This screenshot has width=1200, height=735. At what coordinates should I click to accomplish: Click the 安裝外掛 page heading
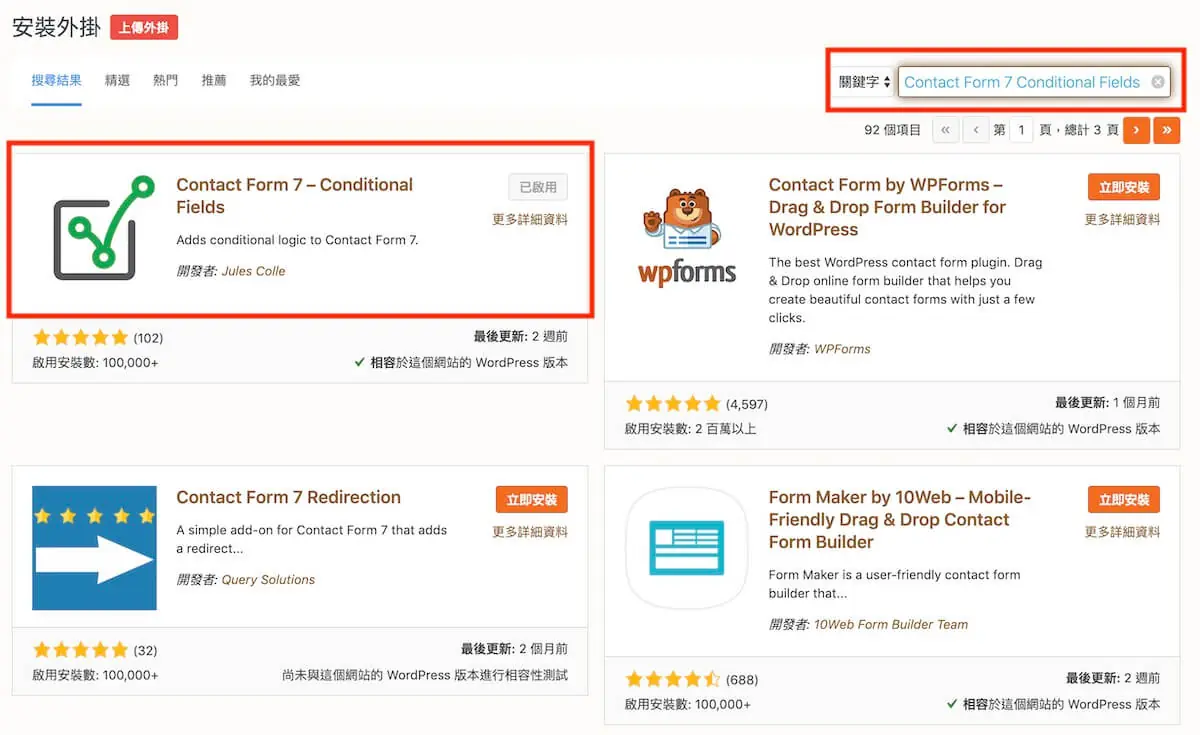[x=56, y=27]
